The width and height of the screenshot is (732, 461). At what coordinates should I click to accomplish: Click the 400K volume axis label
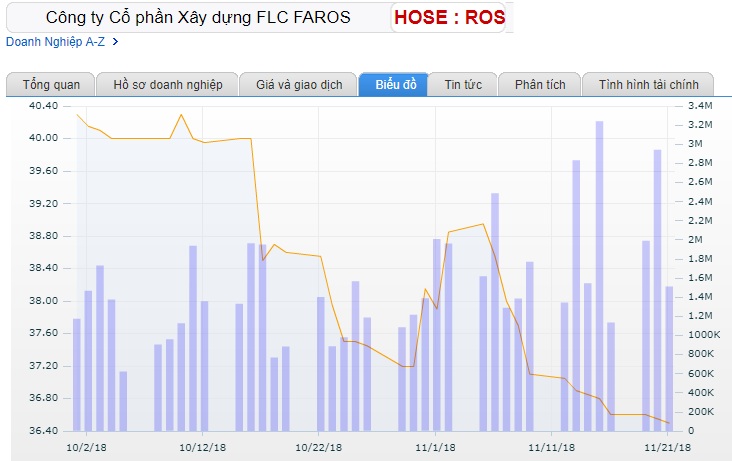(701, 392)
